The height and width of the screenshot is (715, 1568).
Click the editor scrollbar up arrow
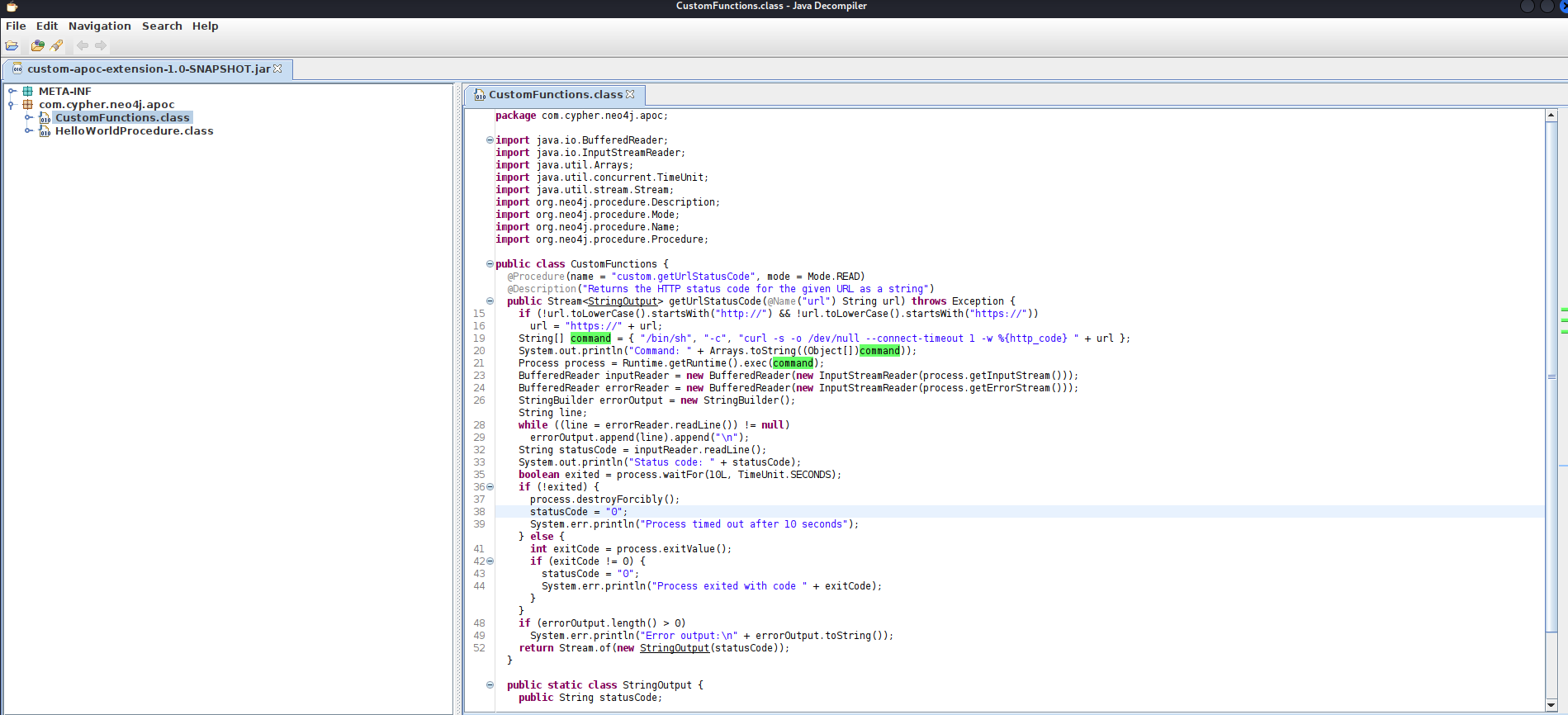coord(1551,116)
